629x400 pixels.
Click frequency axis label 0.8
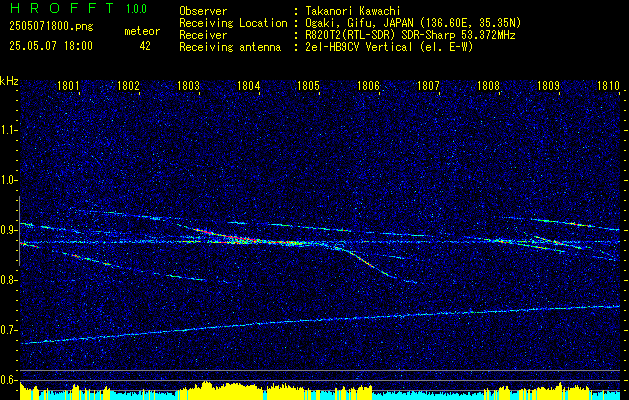(8, 280)
